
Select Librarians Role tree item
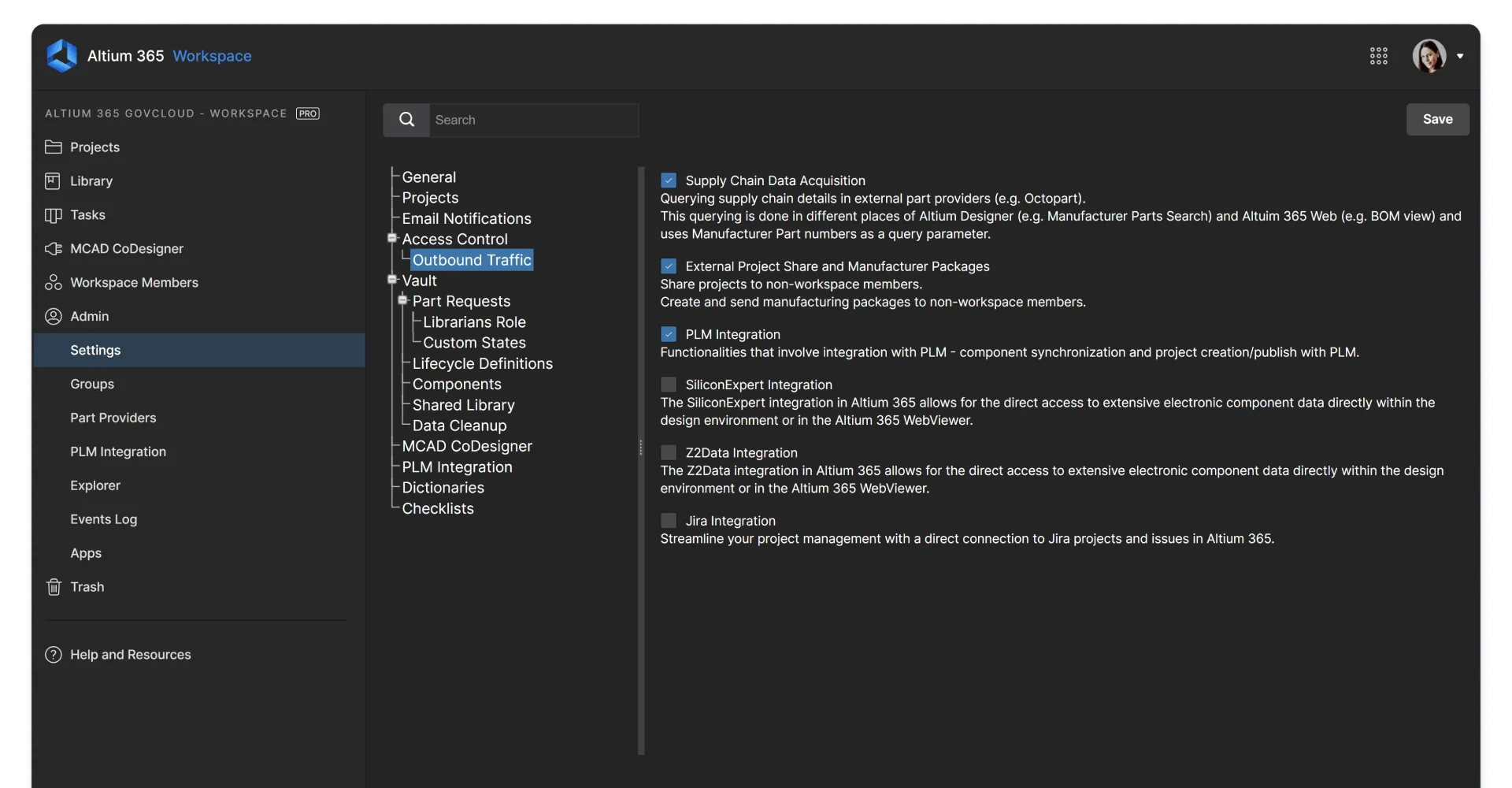(x=474, y=322)
